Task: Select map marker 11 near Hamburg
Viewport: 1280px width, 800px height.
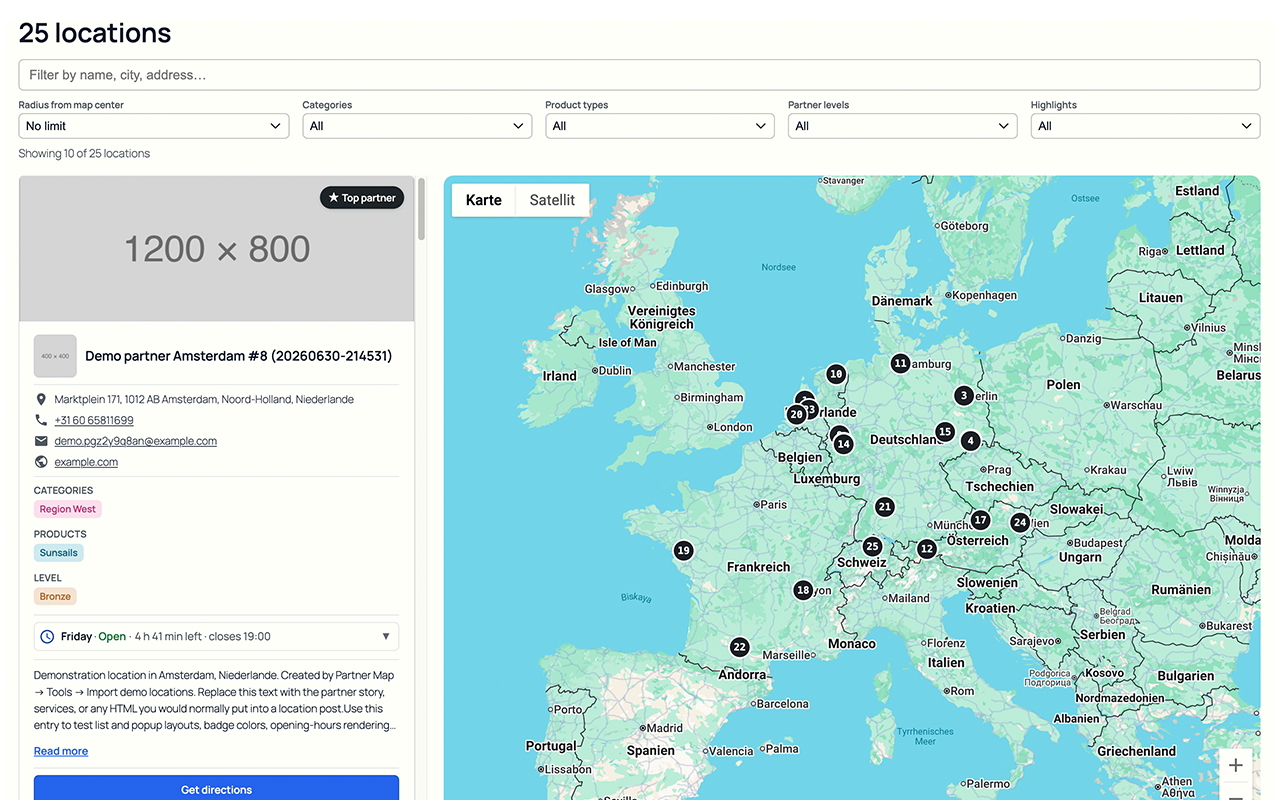Action: pyautogui.click(x=901, y=363)
